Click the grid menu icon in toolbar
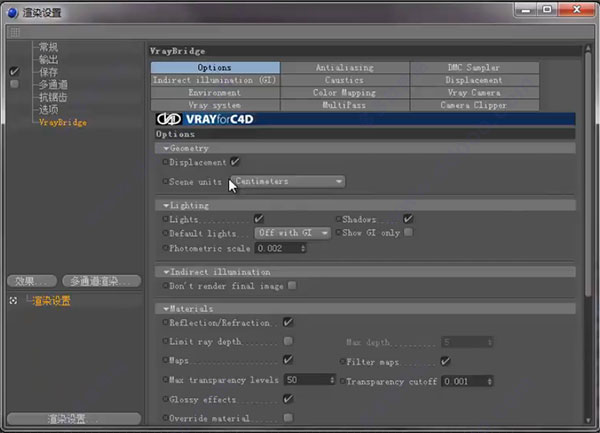 point(15,33)
